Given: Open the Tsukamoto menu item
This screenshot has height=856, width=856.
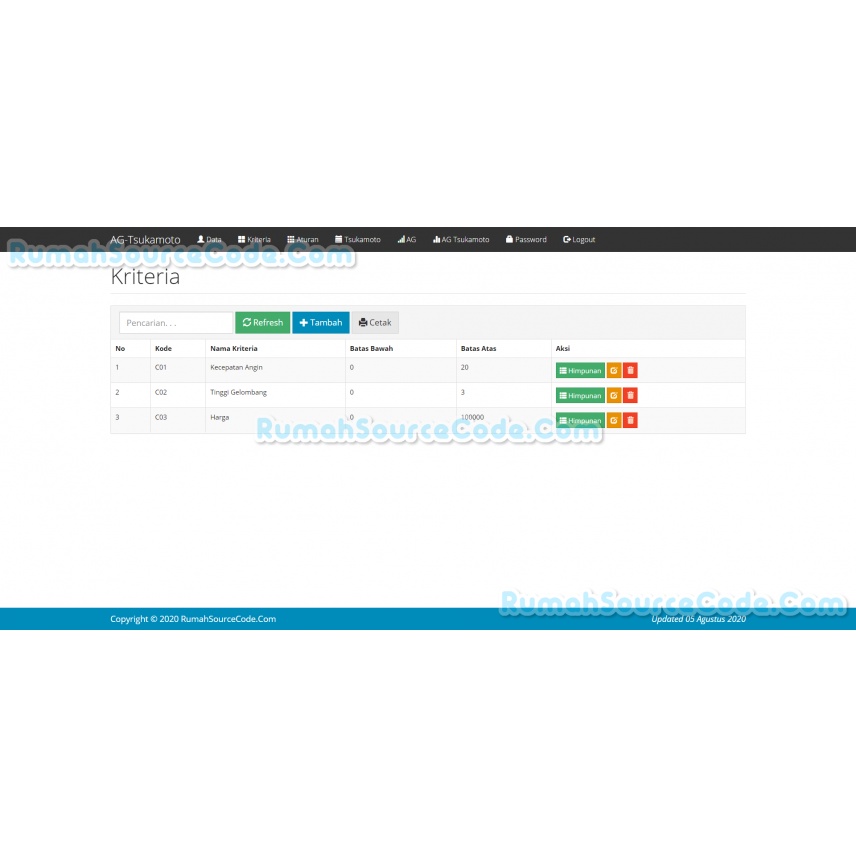Looking at the screenshot, I should tap(358, 240).
